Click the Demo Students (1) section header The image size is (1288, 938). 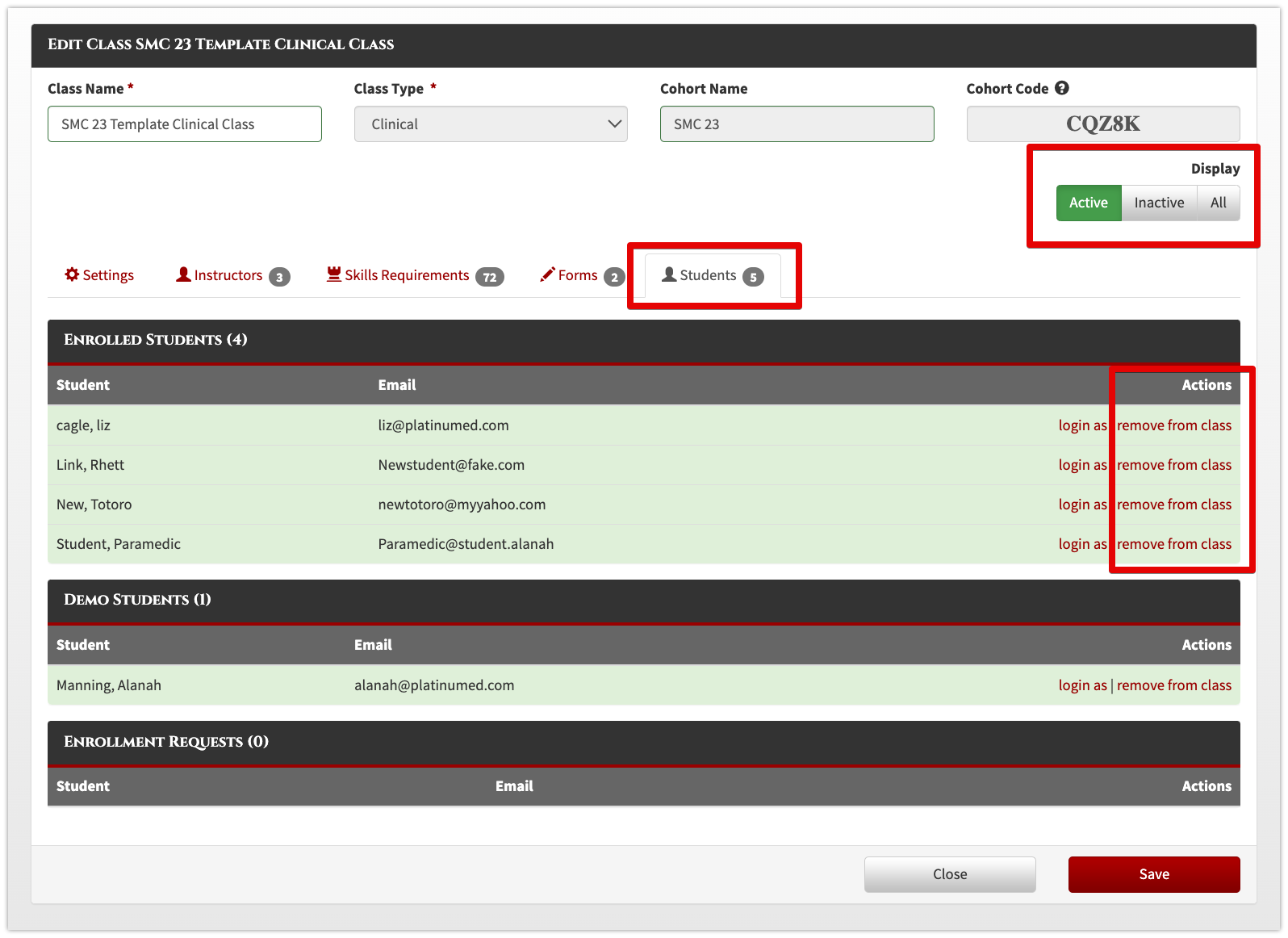644,601
